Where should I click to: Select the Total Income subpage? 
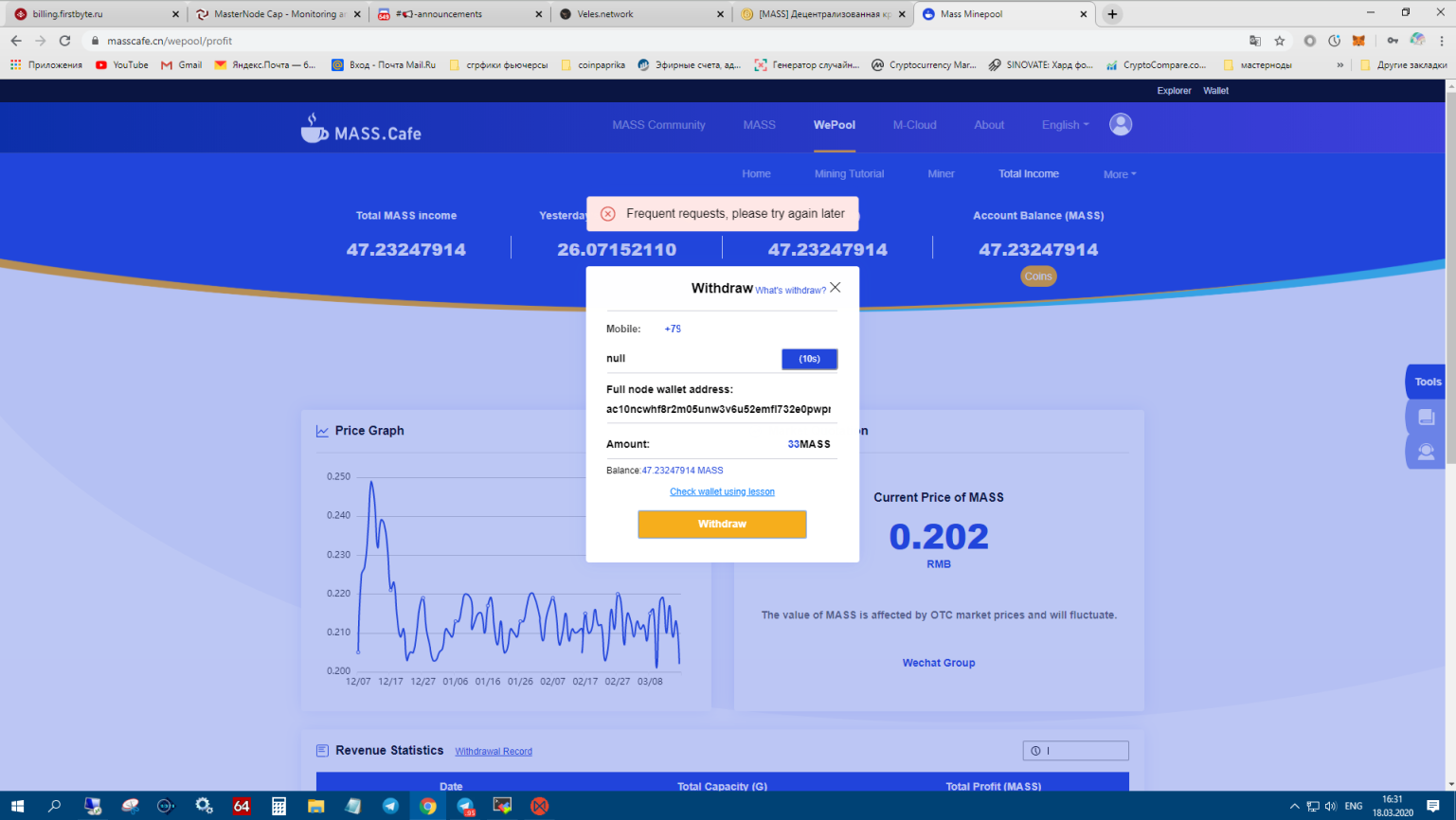(x=1029, y=174)
